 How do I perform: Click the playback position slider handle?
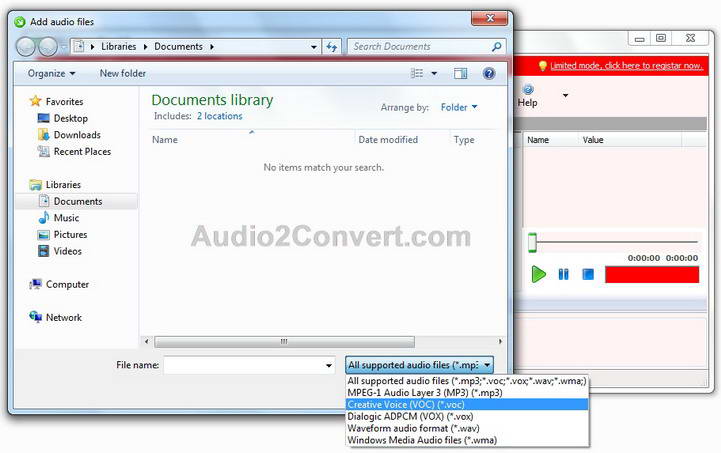click(532, 242)
